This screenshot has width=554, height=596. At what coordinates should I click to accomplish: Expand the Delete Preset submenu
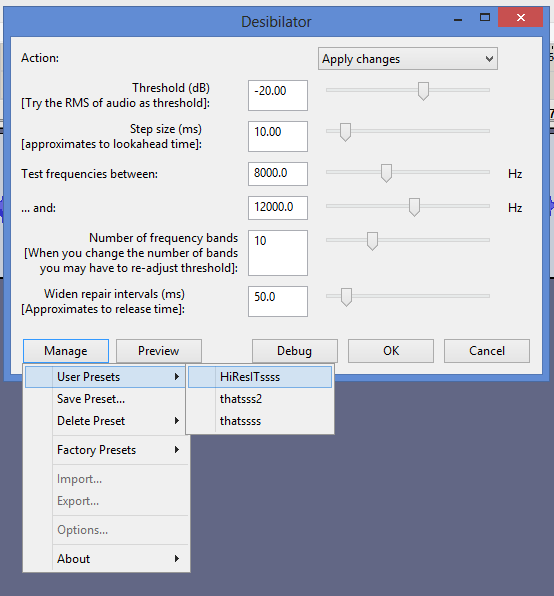point(106,421)
